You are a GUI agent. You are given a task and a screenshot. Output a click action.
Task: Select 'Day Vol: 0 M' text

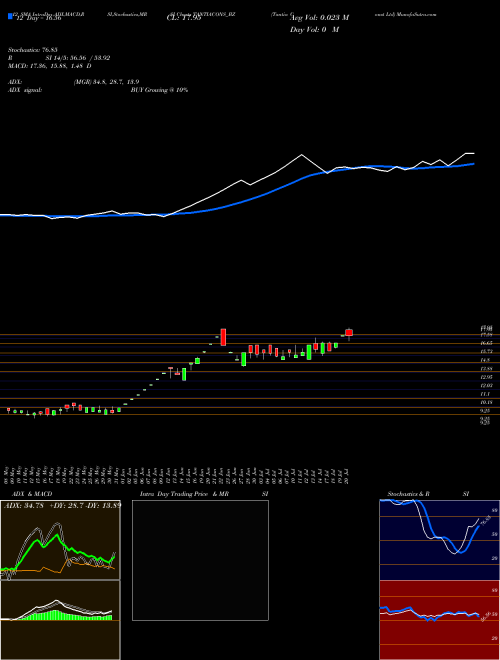click(314, 29)
